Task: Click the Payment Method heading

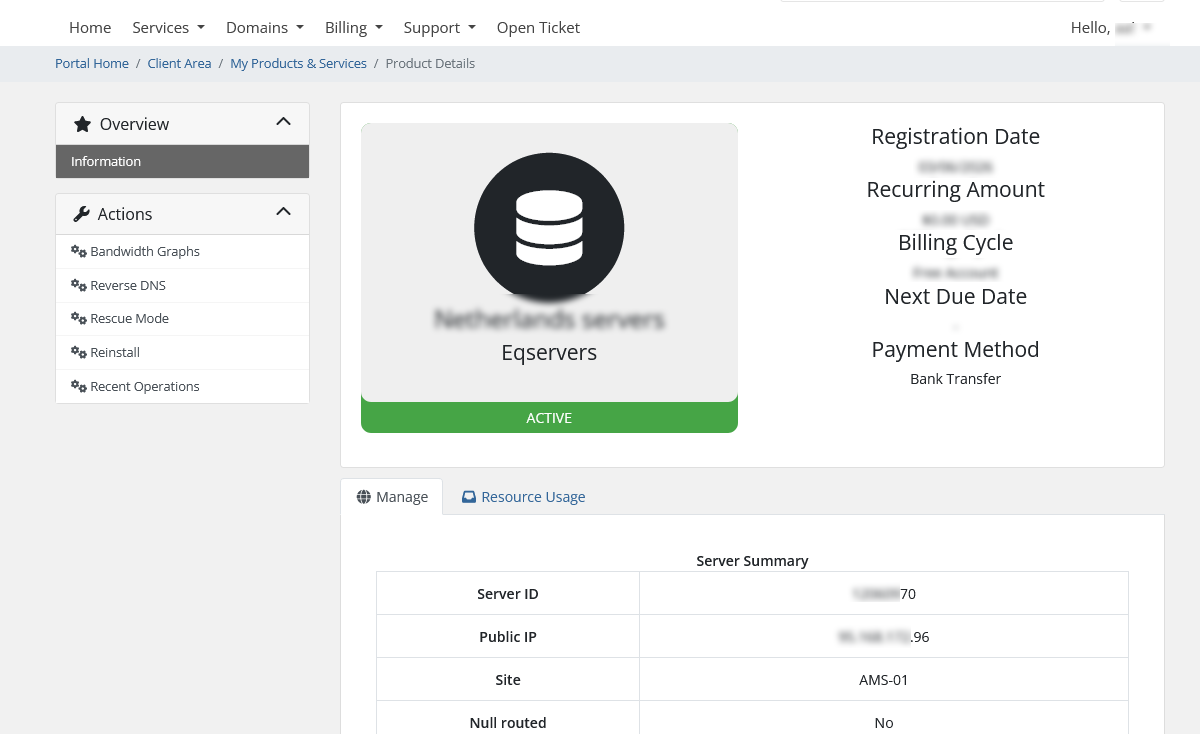Action: (x=955, y=349)
